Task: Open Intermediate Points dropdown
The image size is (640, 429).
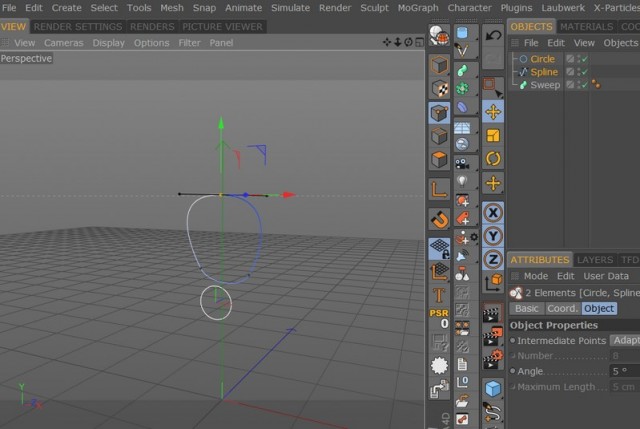Action: click(625, 340)
